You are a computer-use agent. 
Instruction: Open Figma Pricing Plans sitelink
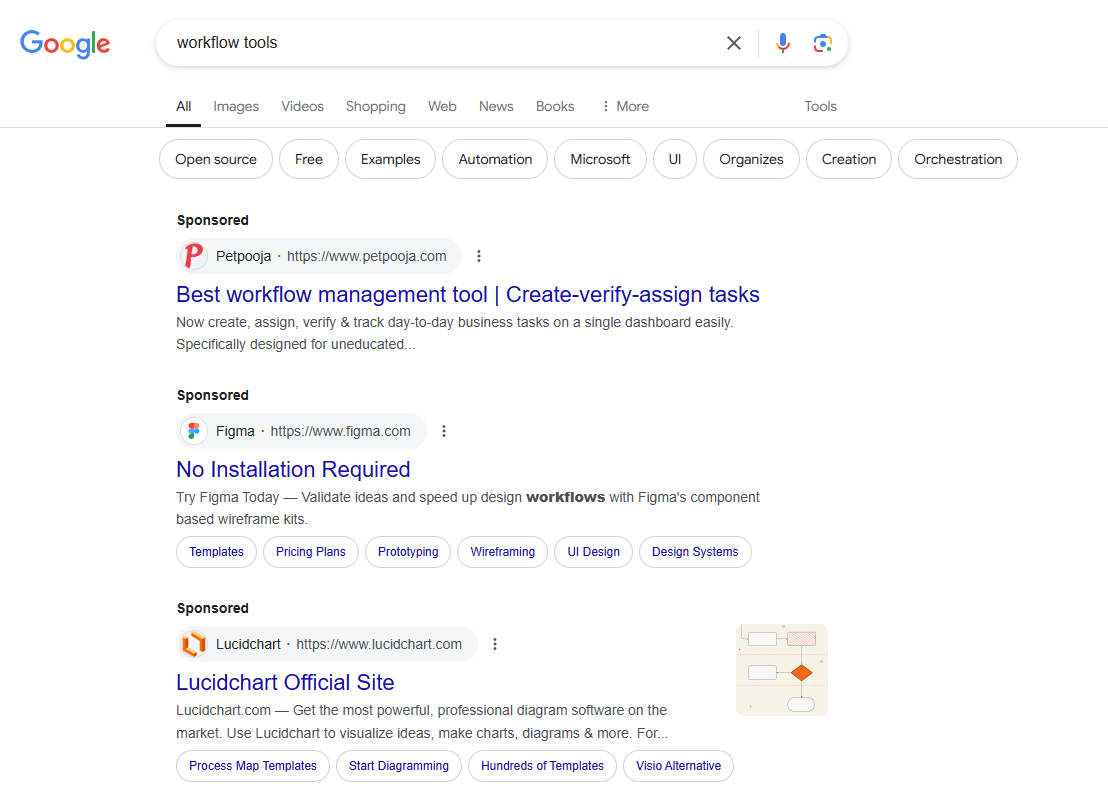pos(310,552)
